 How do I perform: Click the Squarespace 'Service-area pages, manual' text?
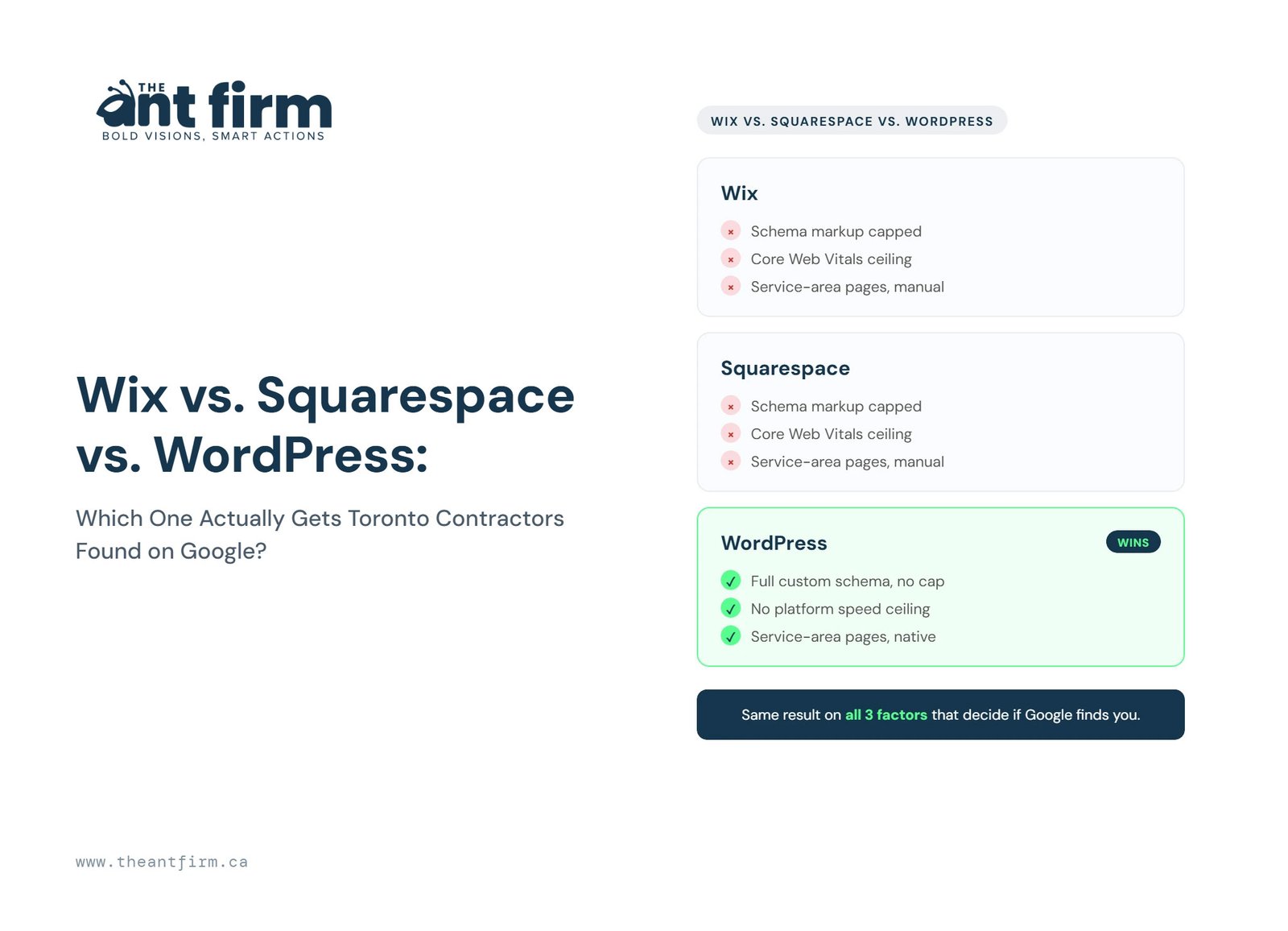[x=847, y=461]
